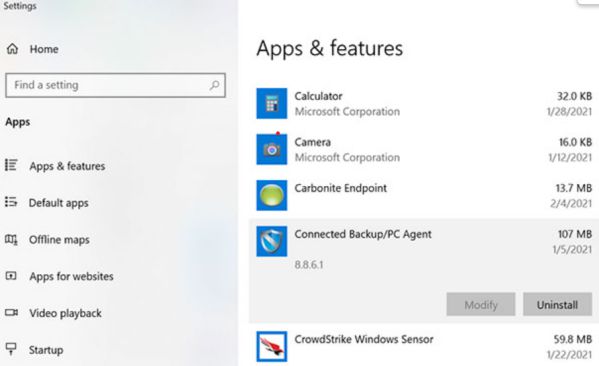Viewport: 599px width, 366px height.
Task: Click the Carbonite Endpoint green icon
Action: (272, 195)
